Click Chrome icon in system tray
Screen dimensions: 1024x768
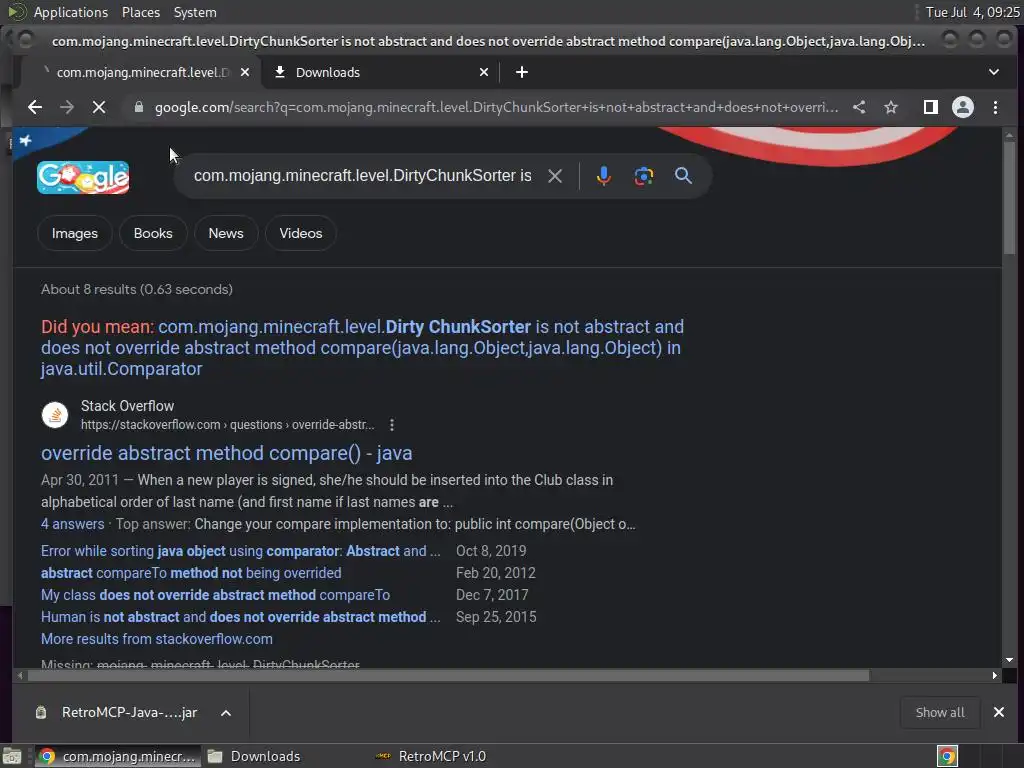pyautogui.click(x=947, y=756)
